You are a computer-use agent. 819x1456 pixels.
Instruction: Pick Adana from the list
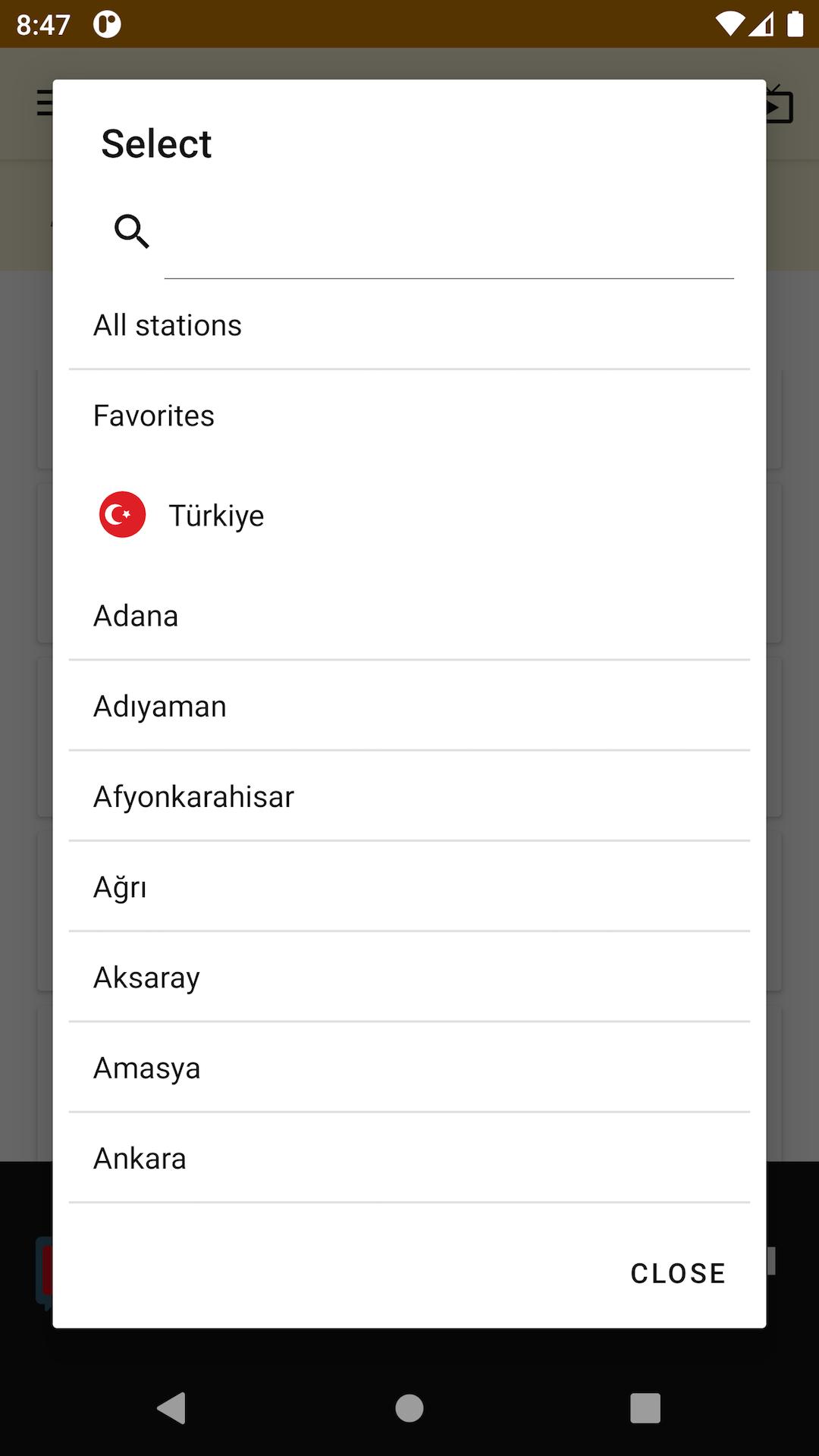pyautogui.click(x=409, y=616)
